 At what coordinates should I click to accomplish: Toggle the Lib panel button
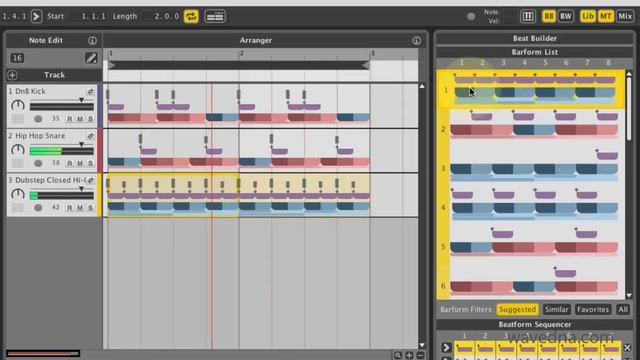[x=588, y=16]
